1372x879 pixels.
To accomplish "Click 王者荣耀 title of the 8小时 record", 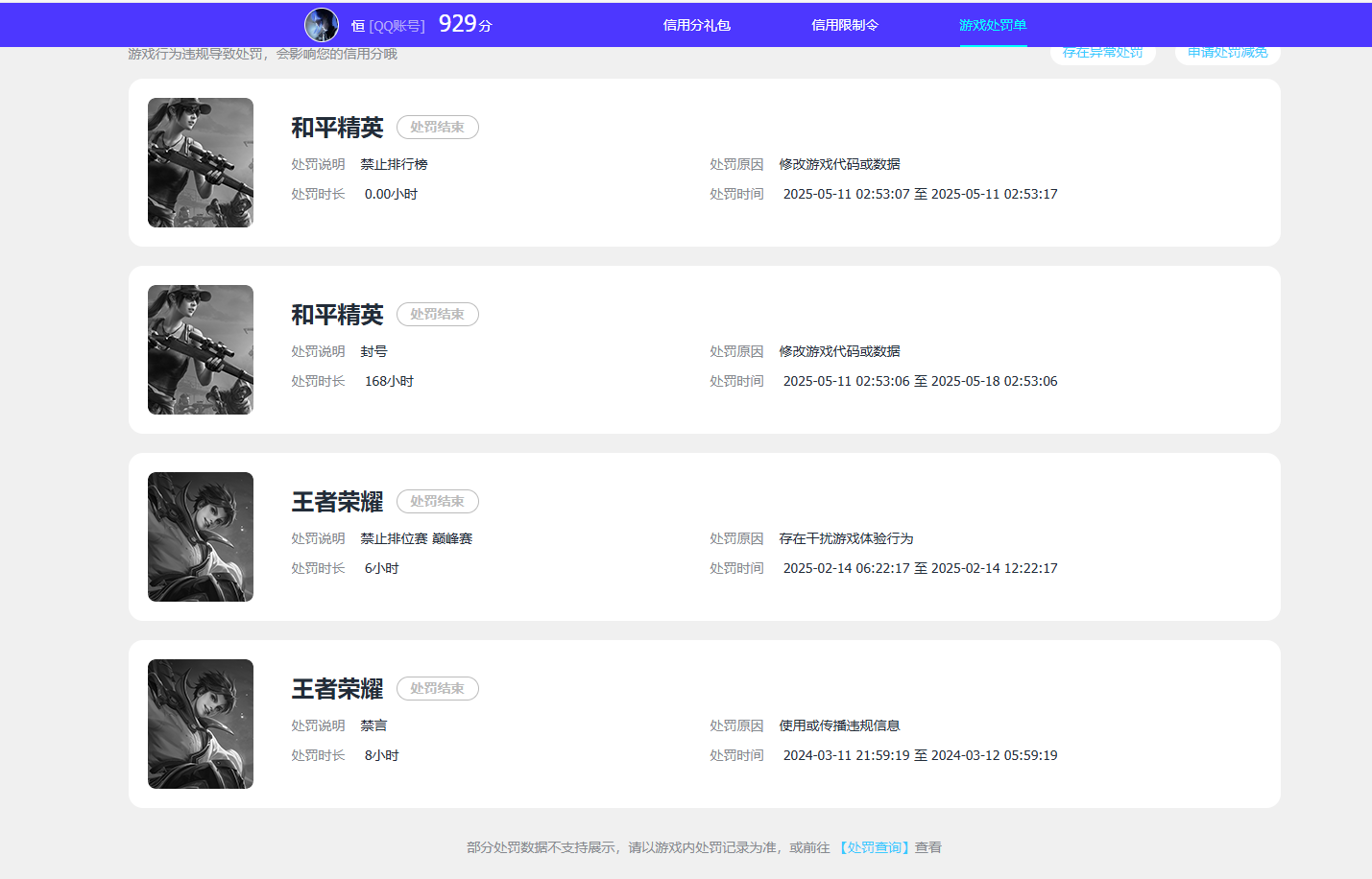I will coord(337,689).
